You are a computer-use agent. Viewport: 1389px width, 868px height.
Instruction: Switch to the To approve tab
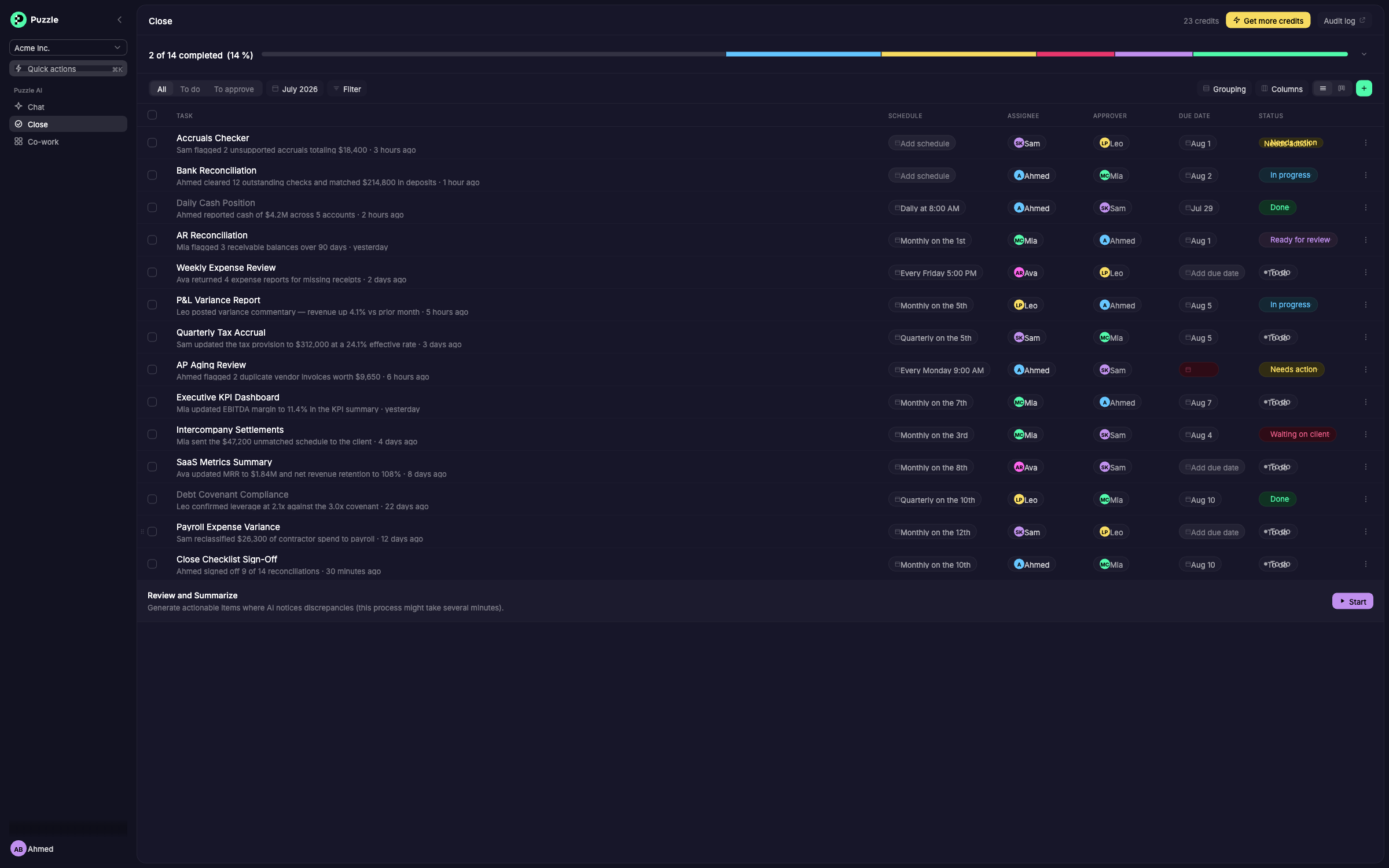pos(234,89)
